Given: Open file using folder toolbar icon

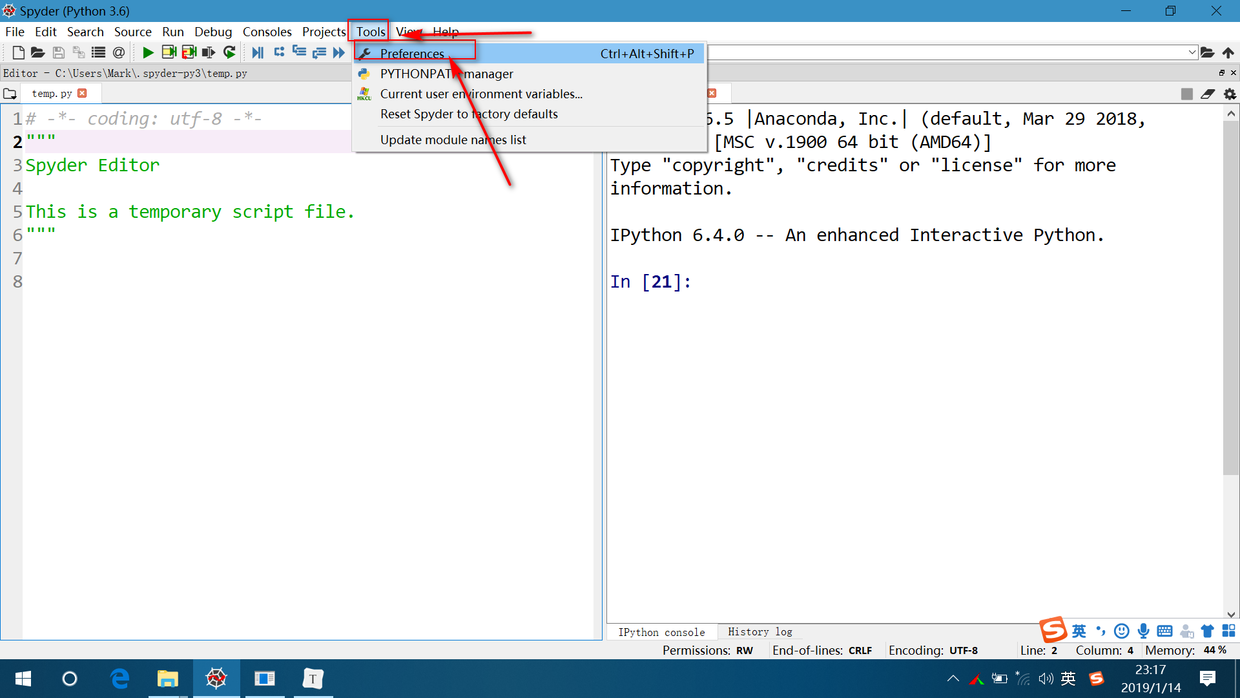Looking at the screenshot, I should pyautogui.click(x=38, y=52).
